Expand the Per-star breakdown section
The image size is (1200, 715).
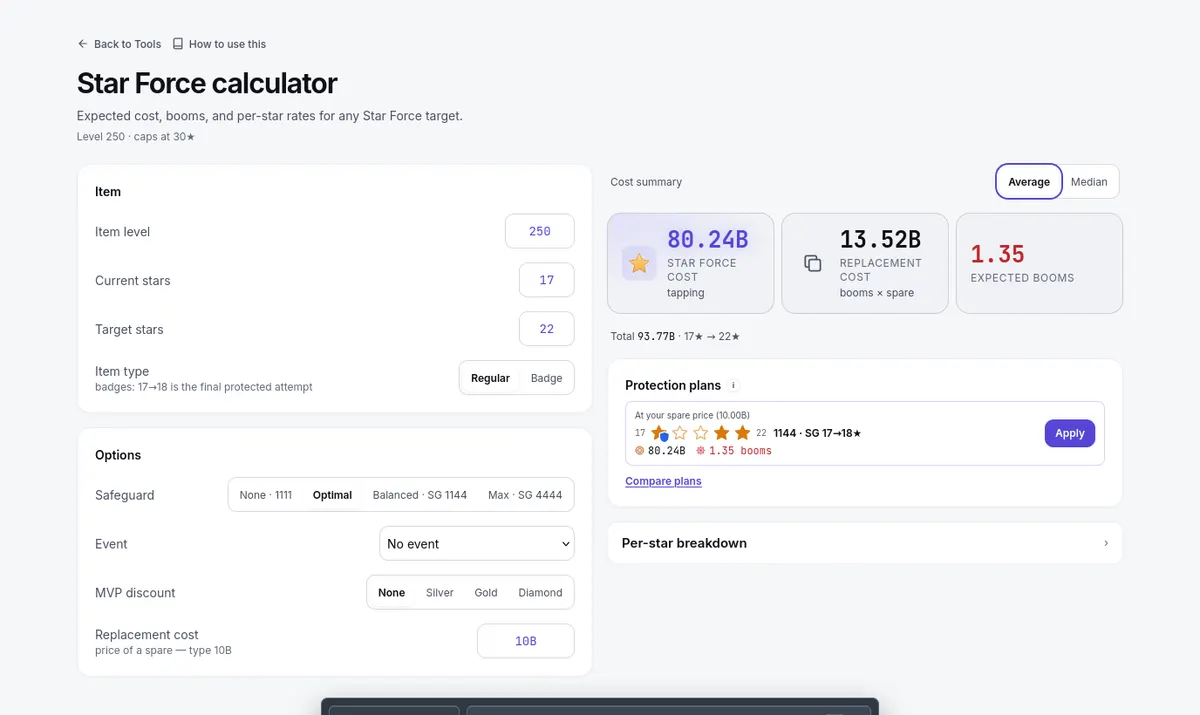pyautogui.click(x=865, y=543)
